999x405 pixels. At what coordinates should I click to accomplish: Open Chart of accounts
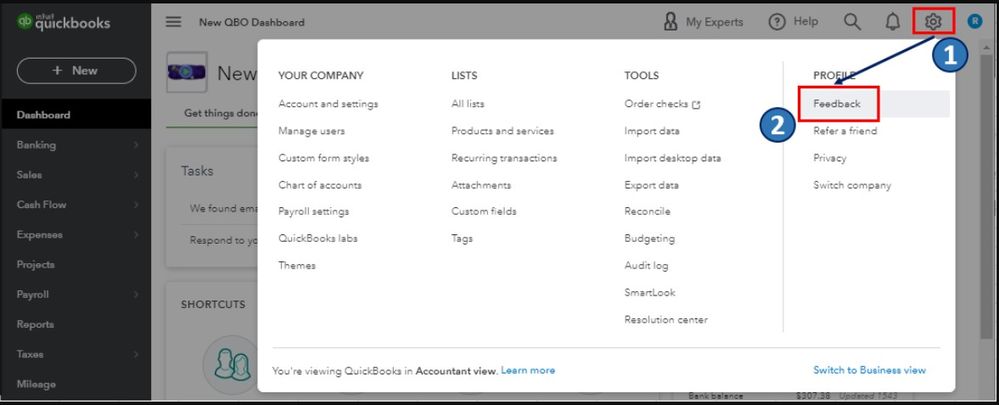pos(320,185)
